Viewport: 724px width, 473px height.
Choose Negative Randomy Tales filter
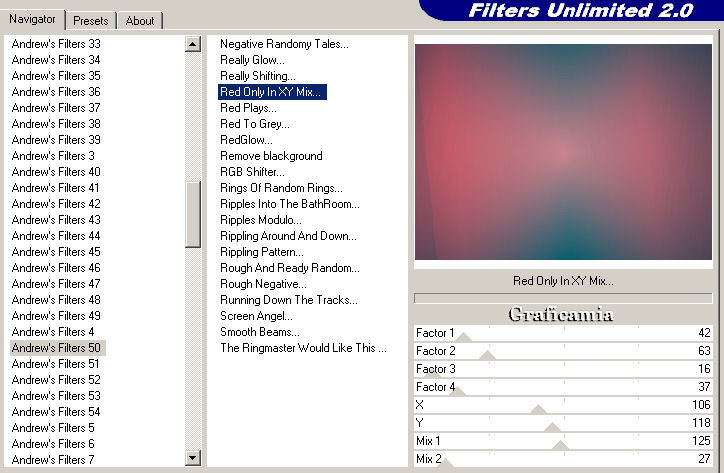point(284,44)
